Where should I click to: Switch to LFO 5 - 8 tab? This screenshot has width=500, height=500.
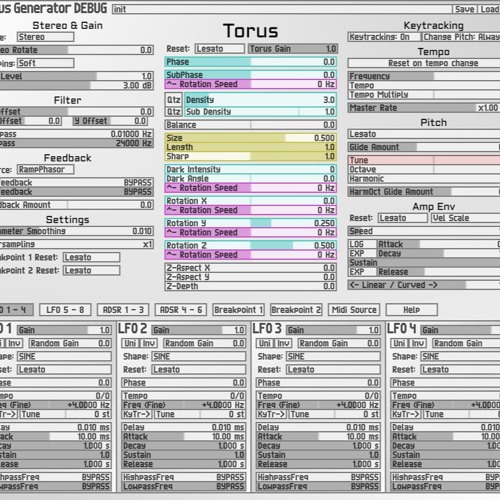pyautogui.click(x=65, y=310)
